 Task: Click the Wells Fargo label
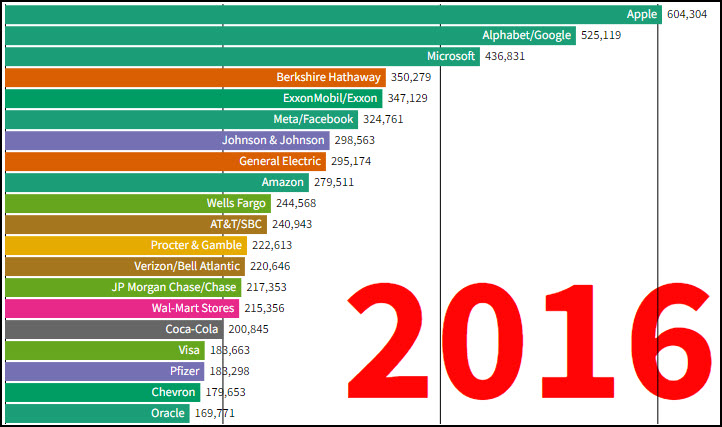(x=236, y=203)
